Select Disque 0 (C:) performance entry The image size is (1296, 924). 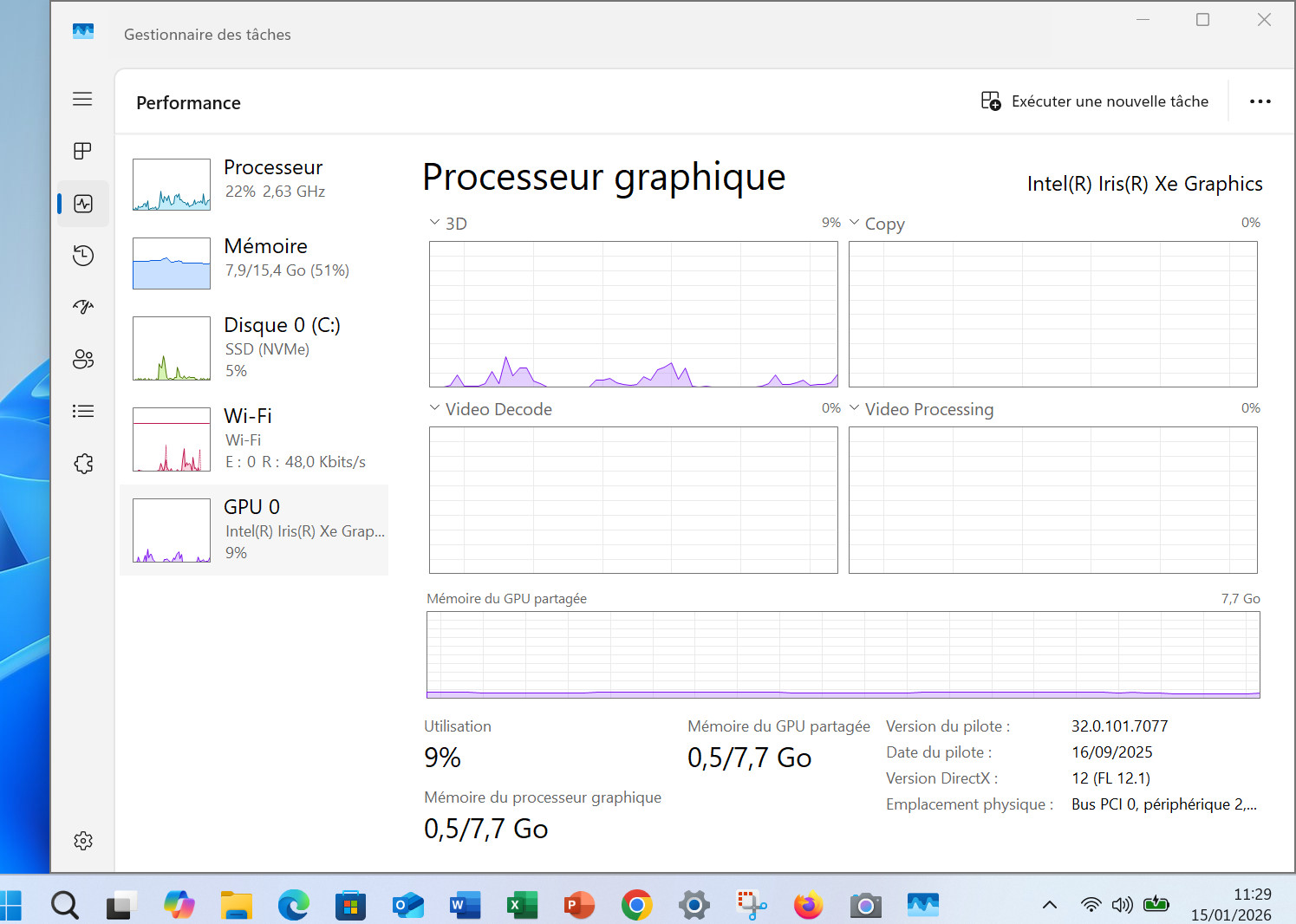(x=254, y=348)
